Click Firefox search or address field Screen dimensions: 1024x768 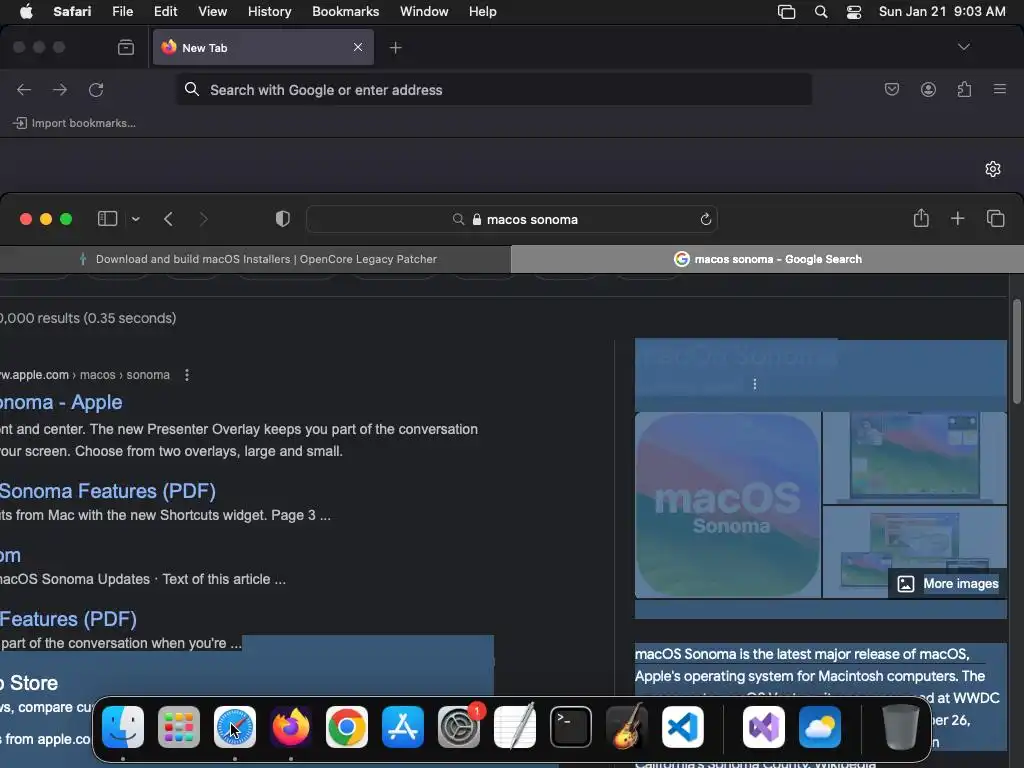tap(494, 89)
